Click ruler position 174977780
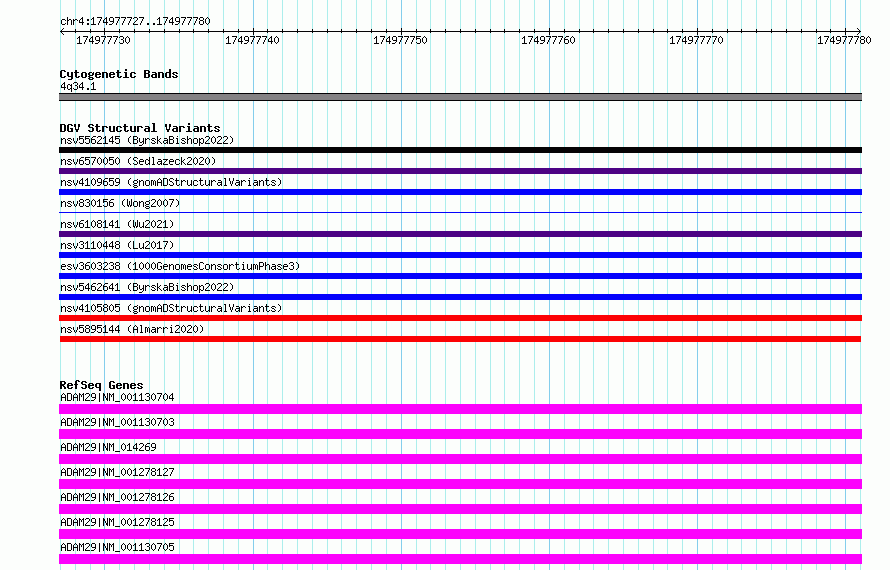890x570 pixels. [x=844, y=40]
